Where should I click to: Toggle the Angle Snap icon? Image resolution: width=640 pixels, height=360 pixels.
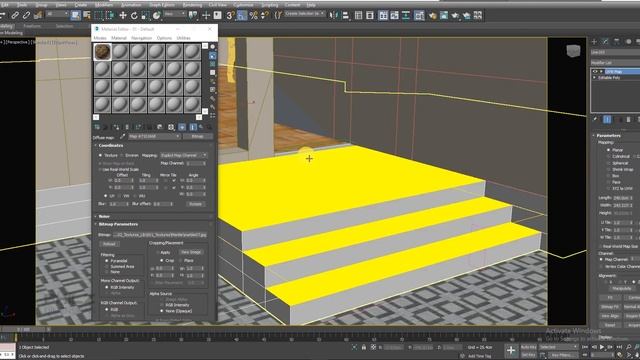[242, 16]
